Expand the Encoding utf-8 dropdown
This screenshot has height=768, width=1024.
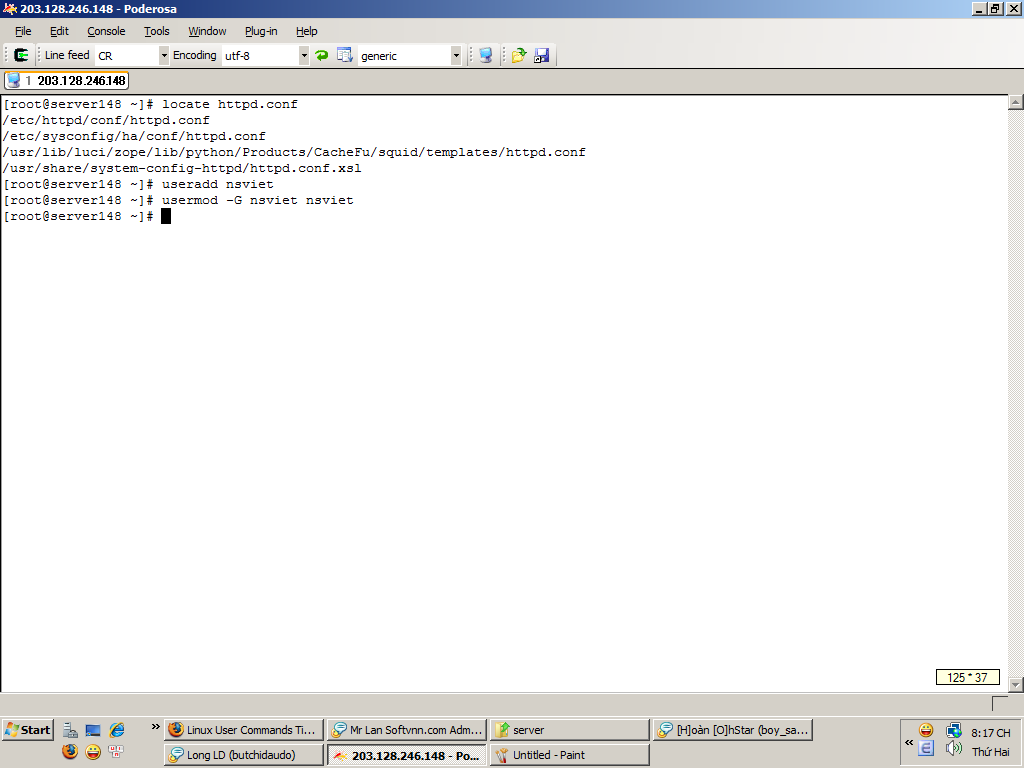tap(304, 56)
